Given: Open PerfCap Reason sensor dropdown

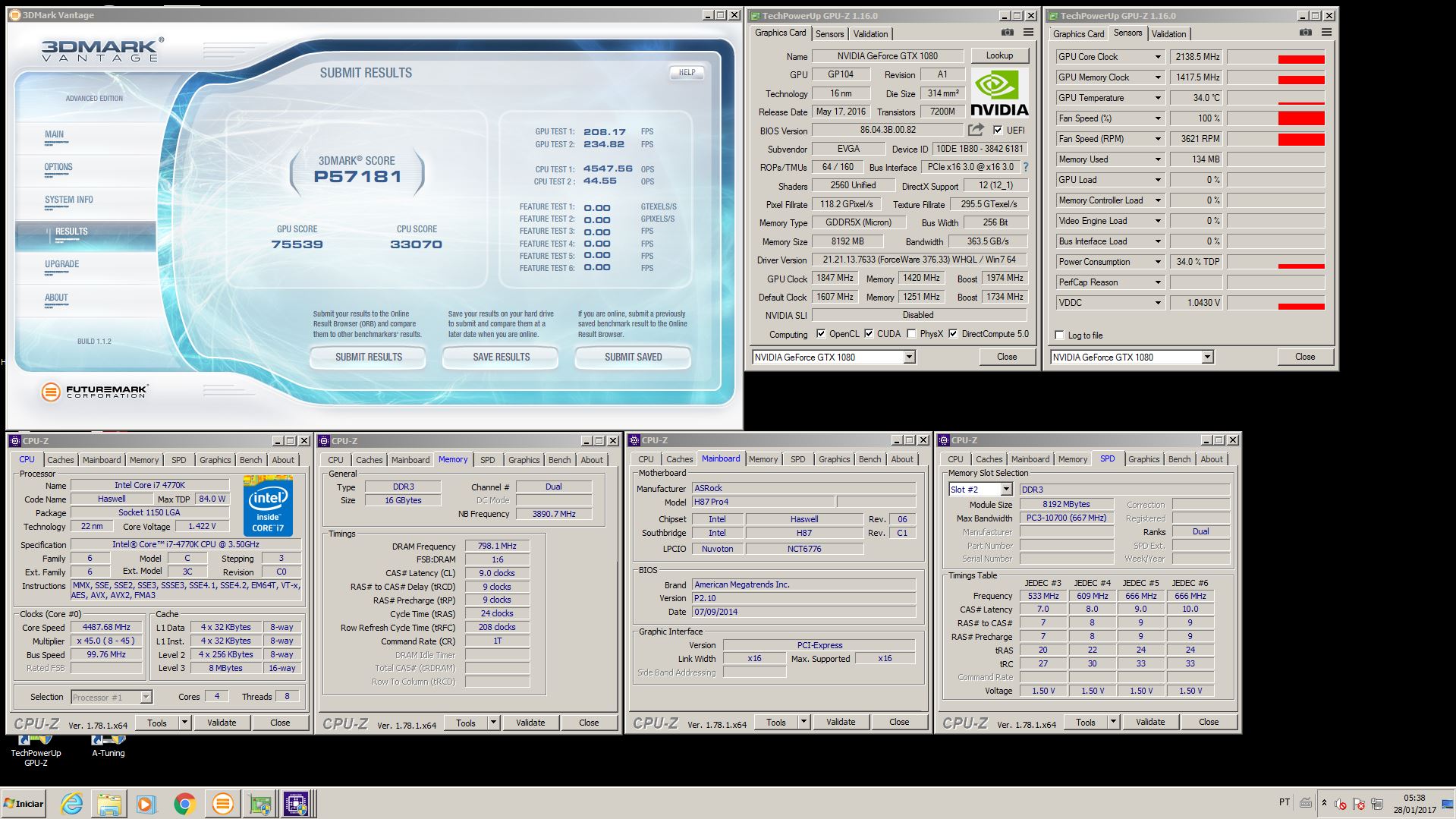Looking at the screenshot, I should coord(1158,282).
